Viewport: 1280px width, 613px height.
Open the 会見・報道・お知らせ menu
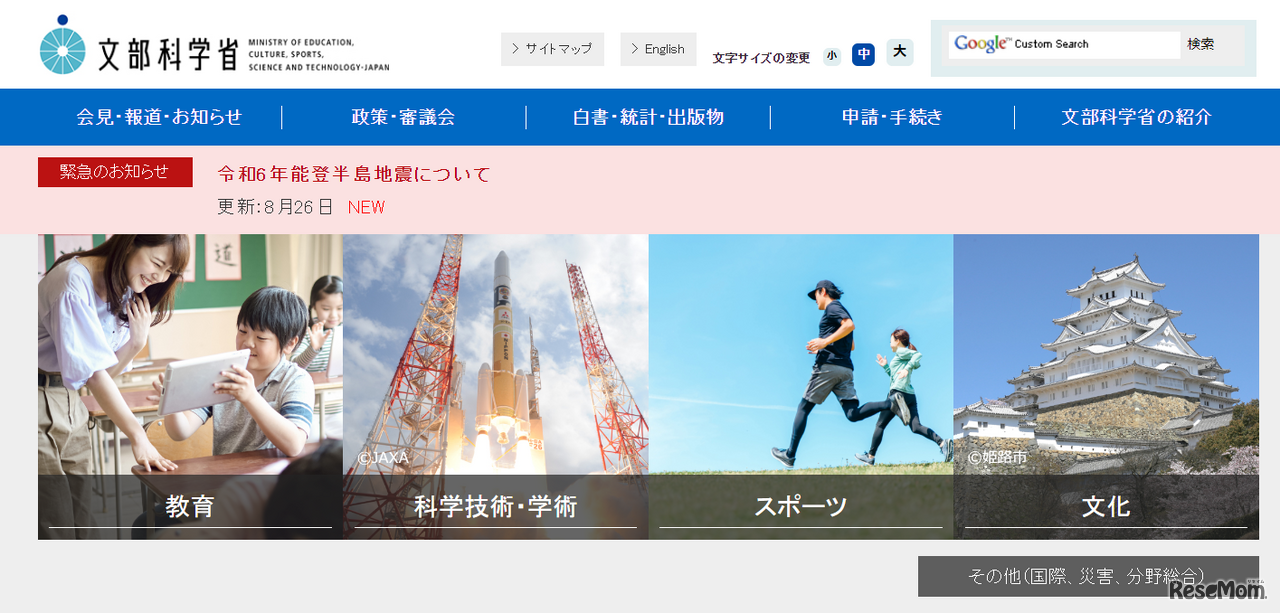point(160,117)
